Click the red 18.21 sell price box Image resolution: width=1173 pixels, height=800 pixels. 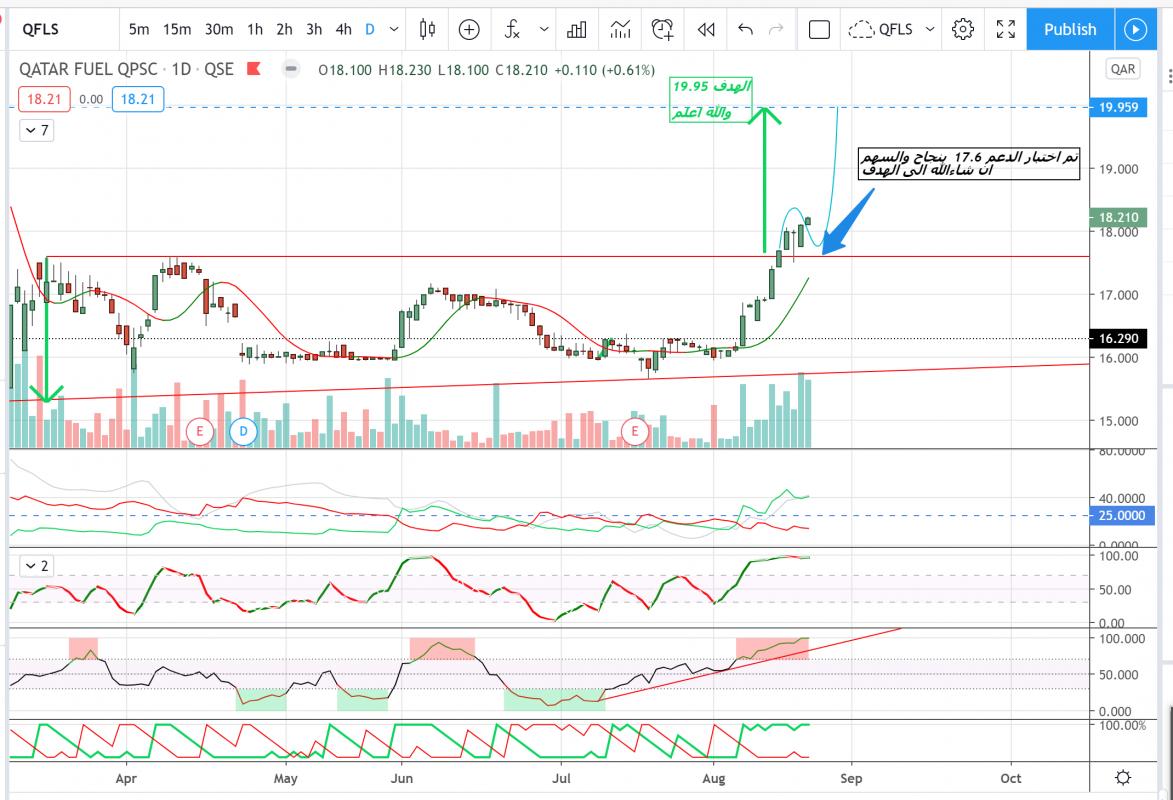pyautogui.click(x=44, y=99)
